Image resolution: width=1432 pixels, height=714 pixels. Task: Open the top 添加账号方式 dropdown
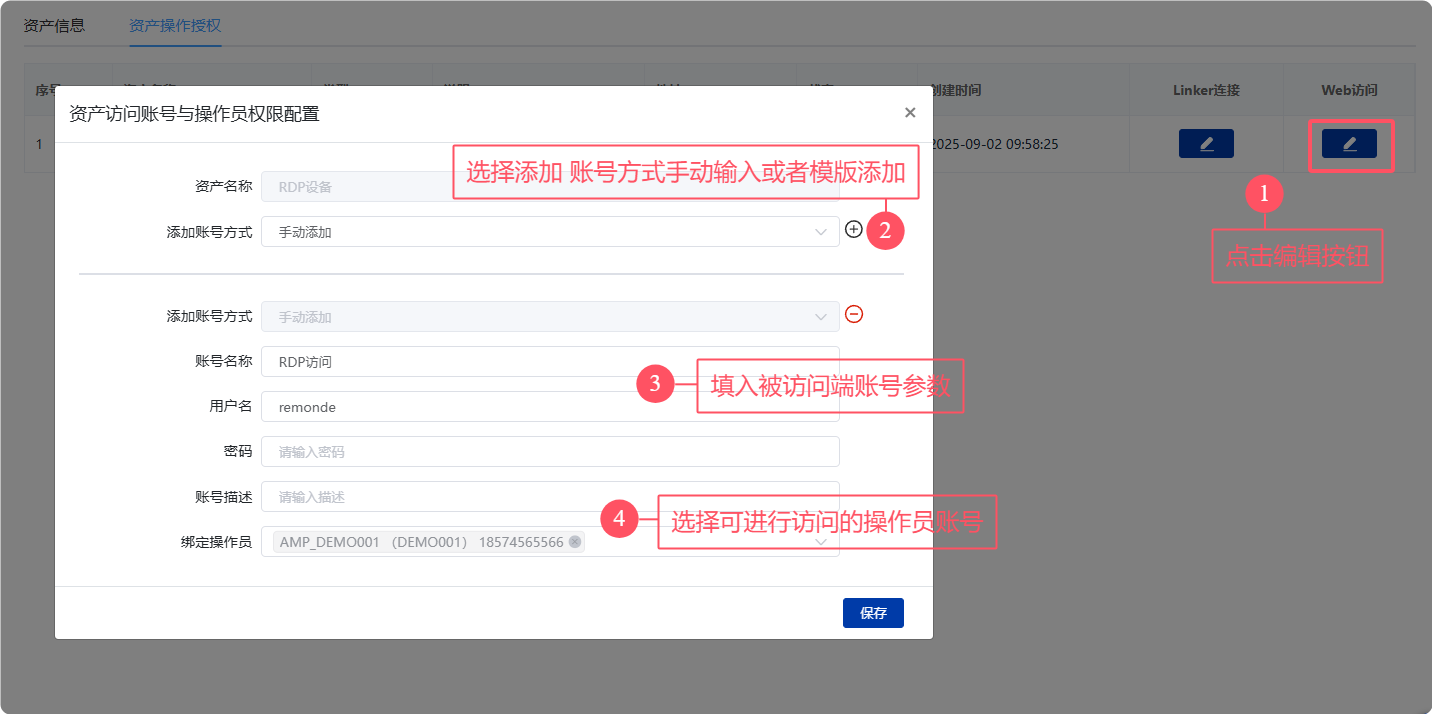point(549,232)
